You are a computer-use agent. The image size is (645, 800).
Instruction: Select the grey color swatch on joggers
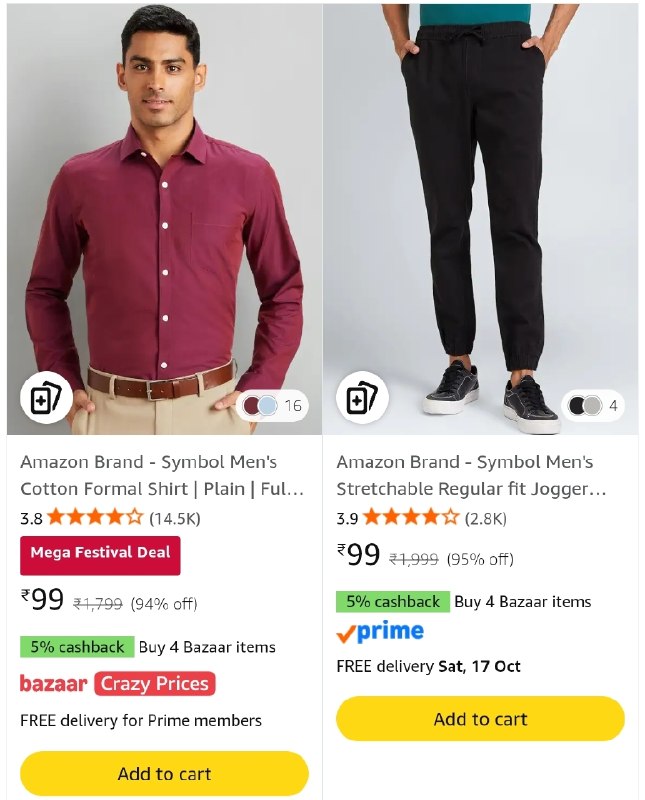[592, 406]
